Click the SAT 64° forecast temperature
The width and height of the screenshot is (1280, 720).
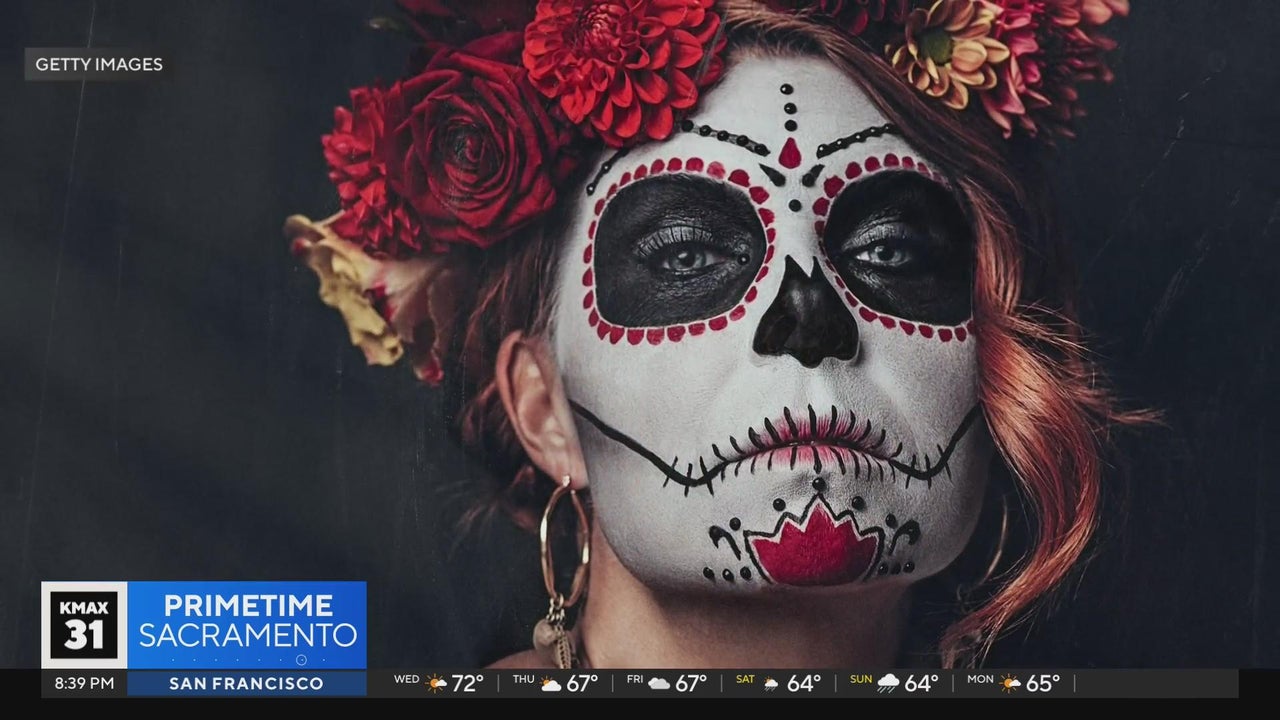[803, 684]
